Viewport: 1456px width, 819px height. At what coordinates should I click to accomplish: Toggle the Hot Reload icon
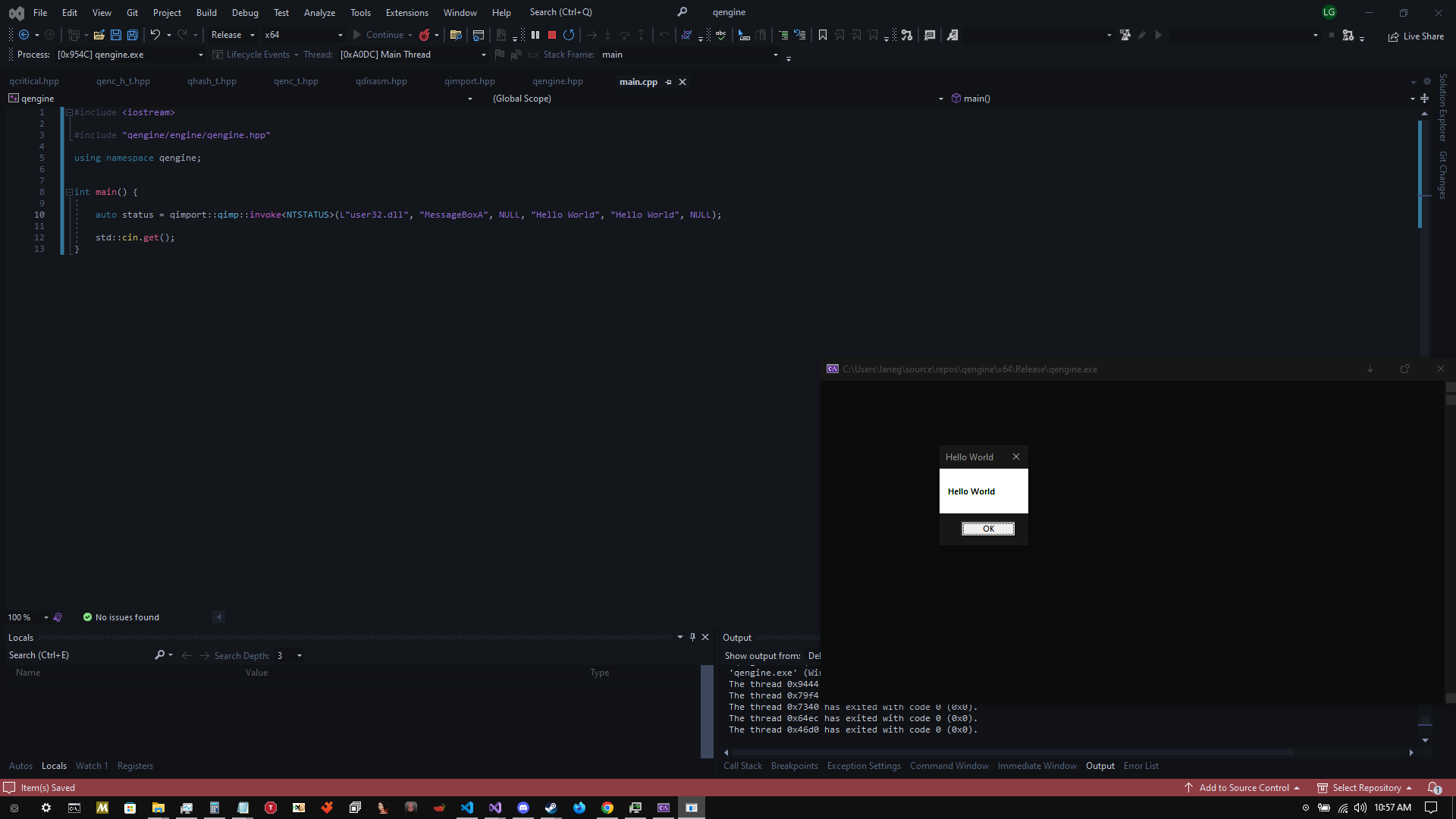click(x=424, y=35)
